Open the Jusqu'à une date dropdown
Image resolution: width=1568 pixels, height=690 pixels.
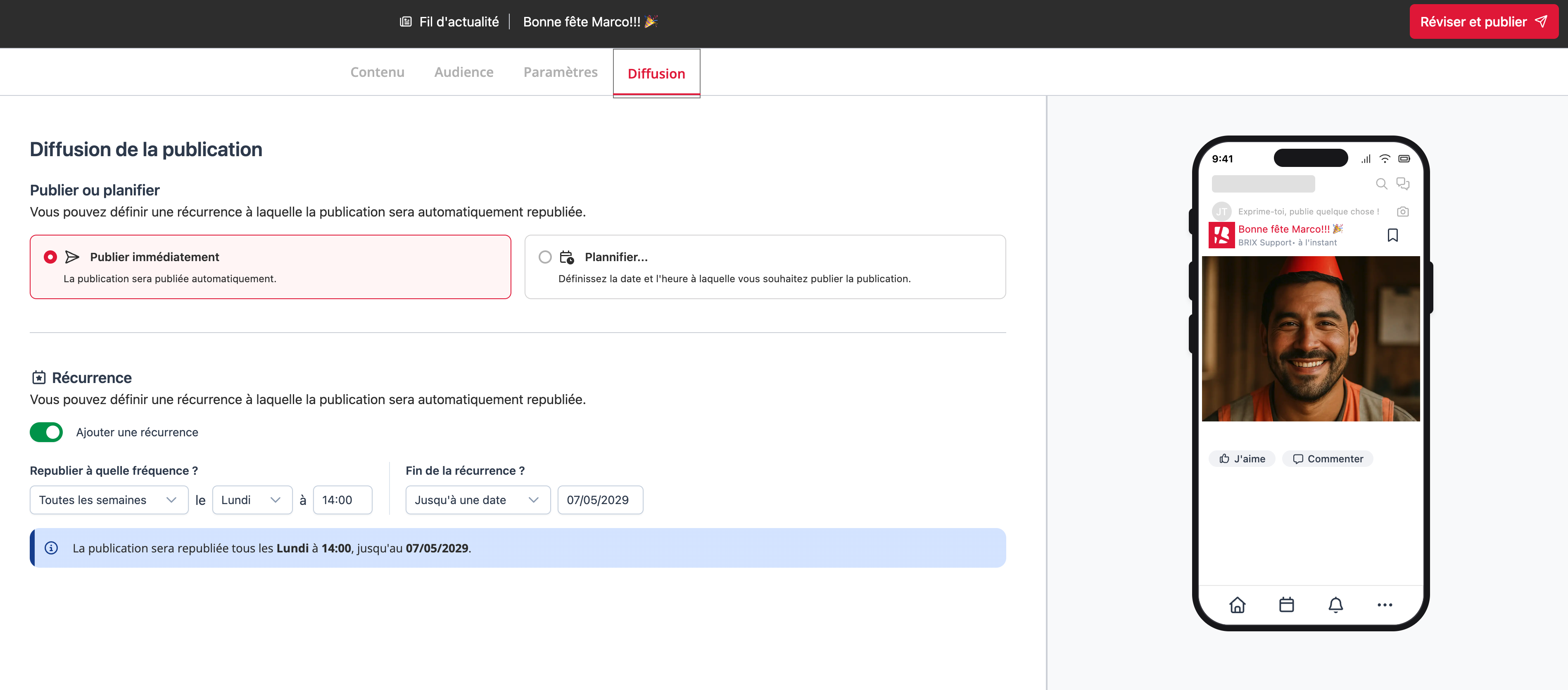[478, 500]
